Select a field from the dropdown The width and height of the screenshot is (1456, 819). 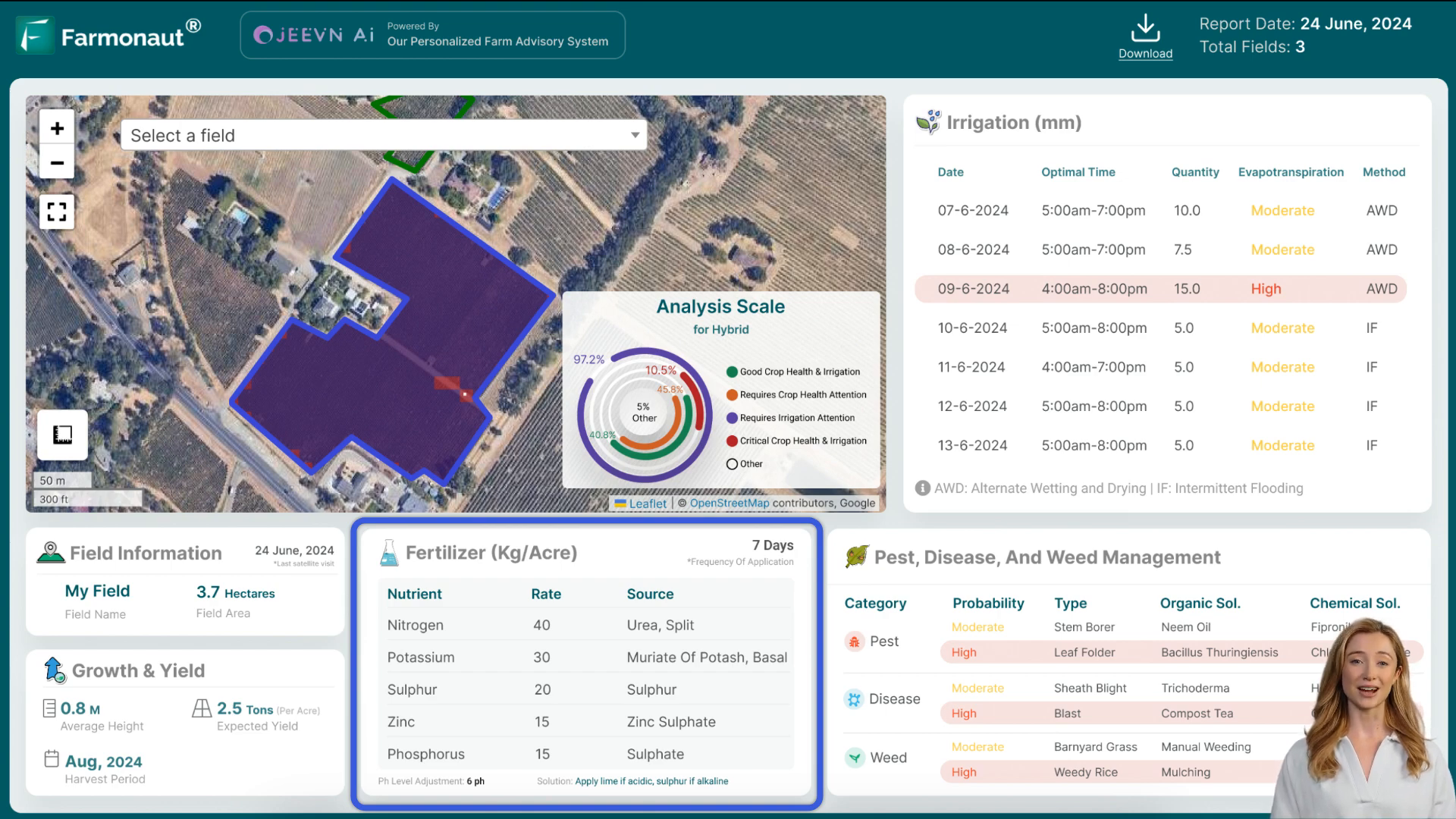click(384, 135)
